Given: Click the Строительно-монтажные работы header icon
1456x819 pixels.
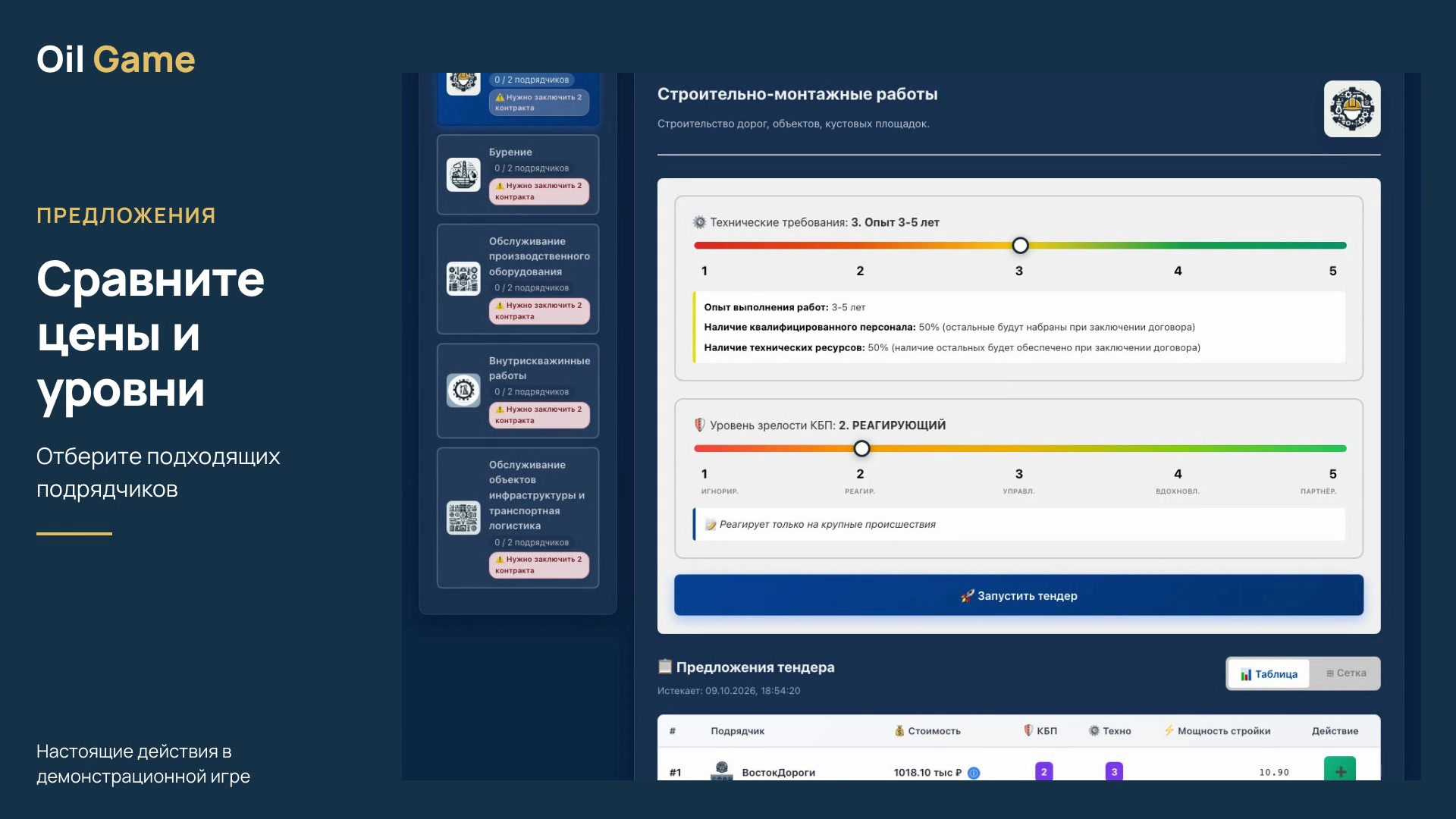Looking at the screenshot, I should [1352, 108].
